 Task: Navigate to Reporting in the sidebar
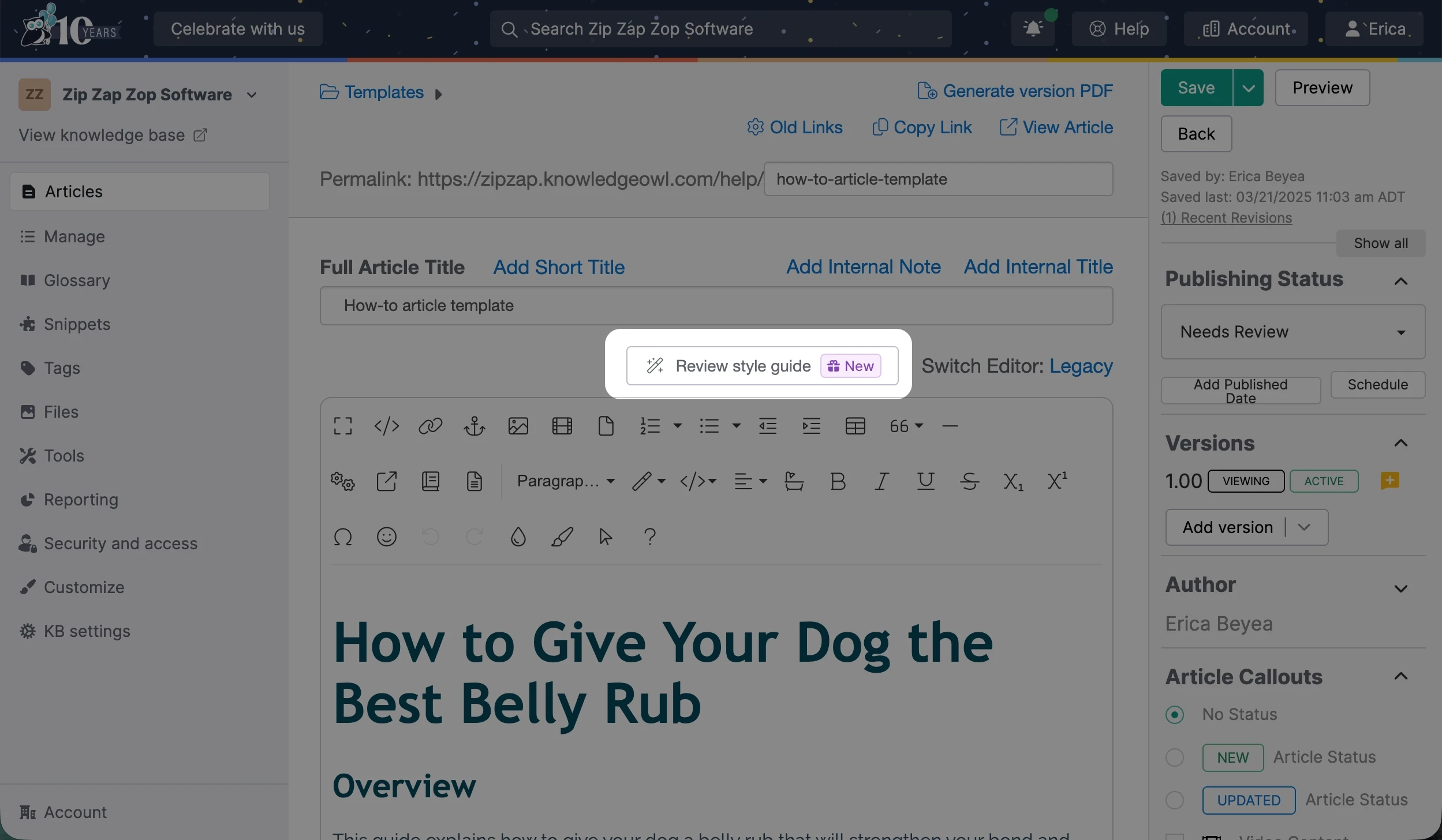coord(81,500)
